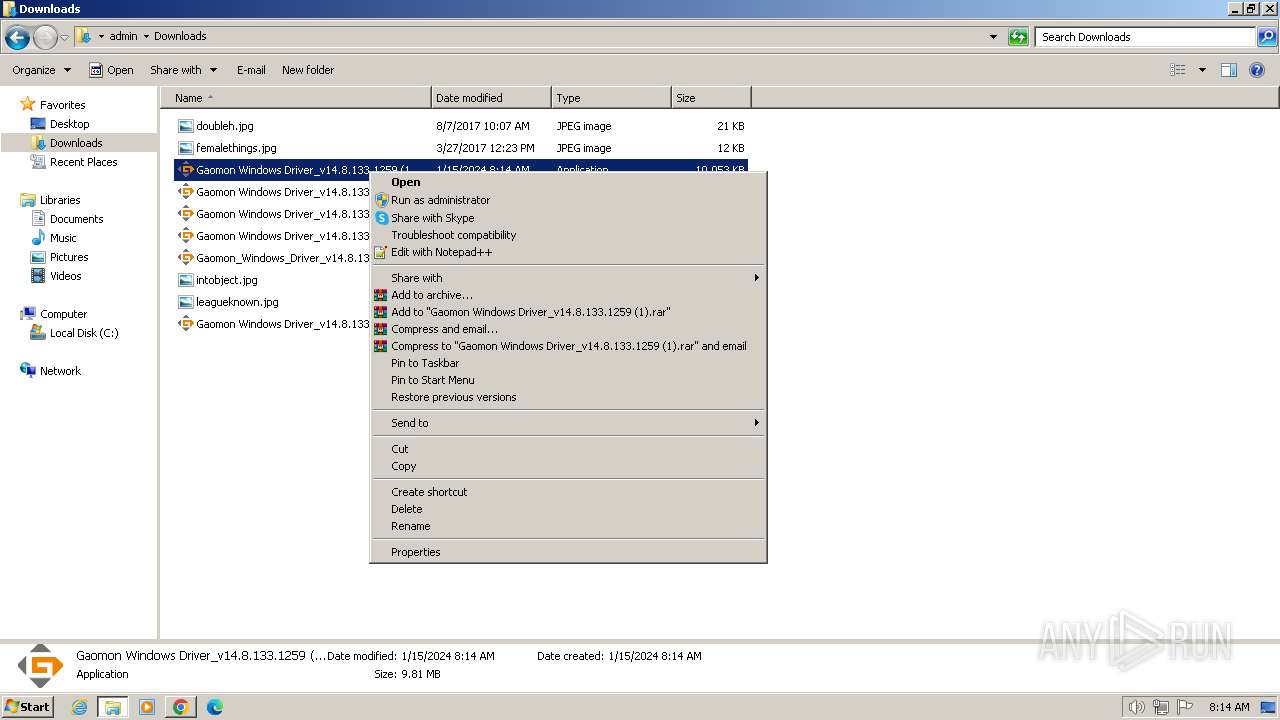Choose Troubleshoot compatibility
Viewport: 1280px width, 720px height.
[568, 235]
